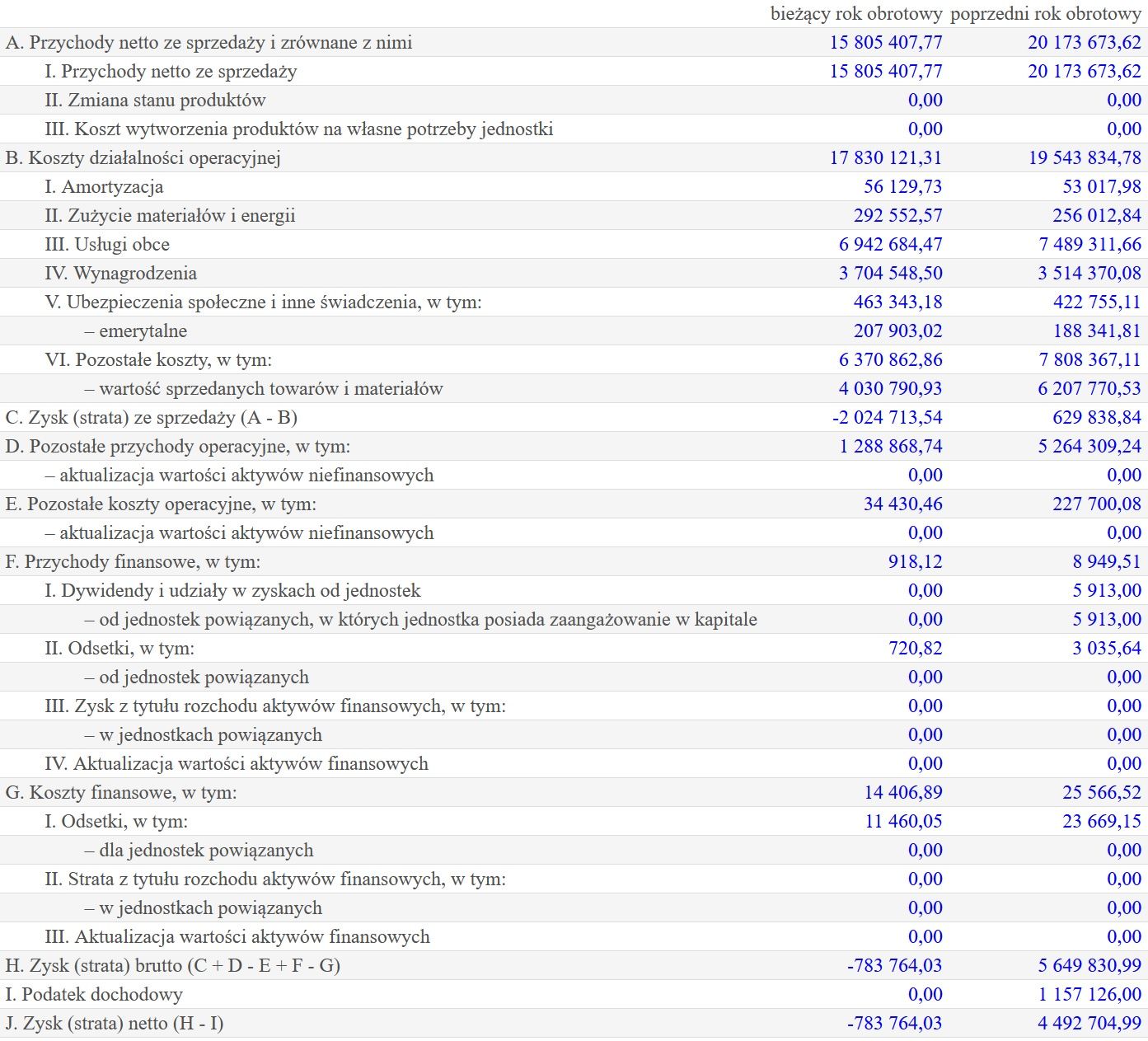Select row 'H. Zysk (strata) brutto'

[x=574, y=965]
